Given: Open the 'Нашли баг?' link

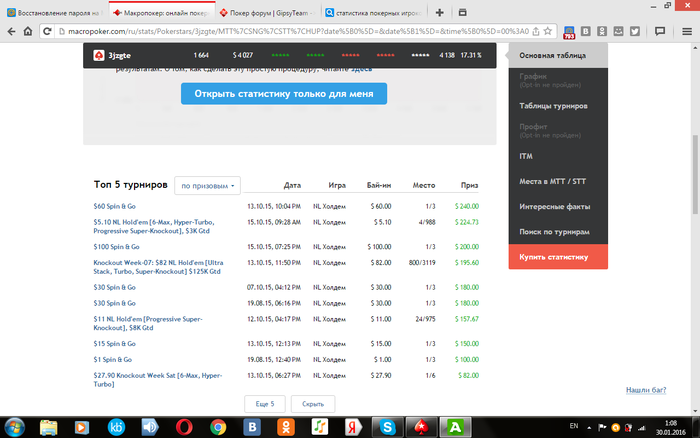Looking at the screenshot, I should coord(646,390).
